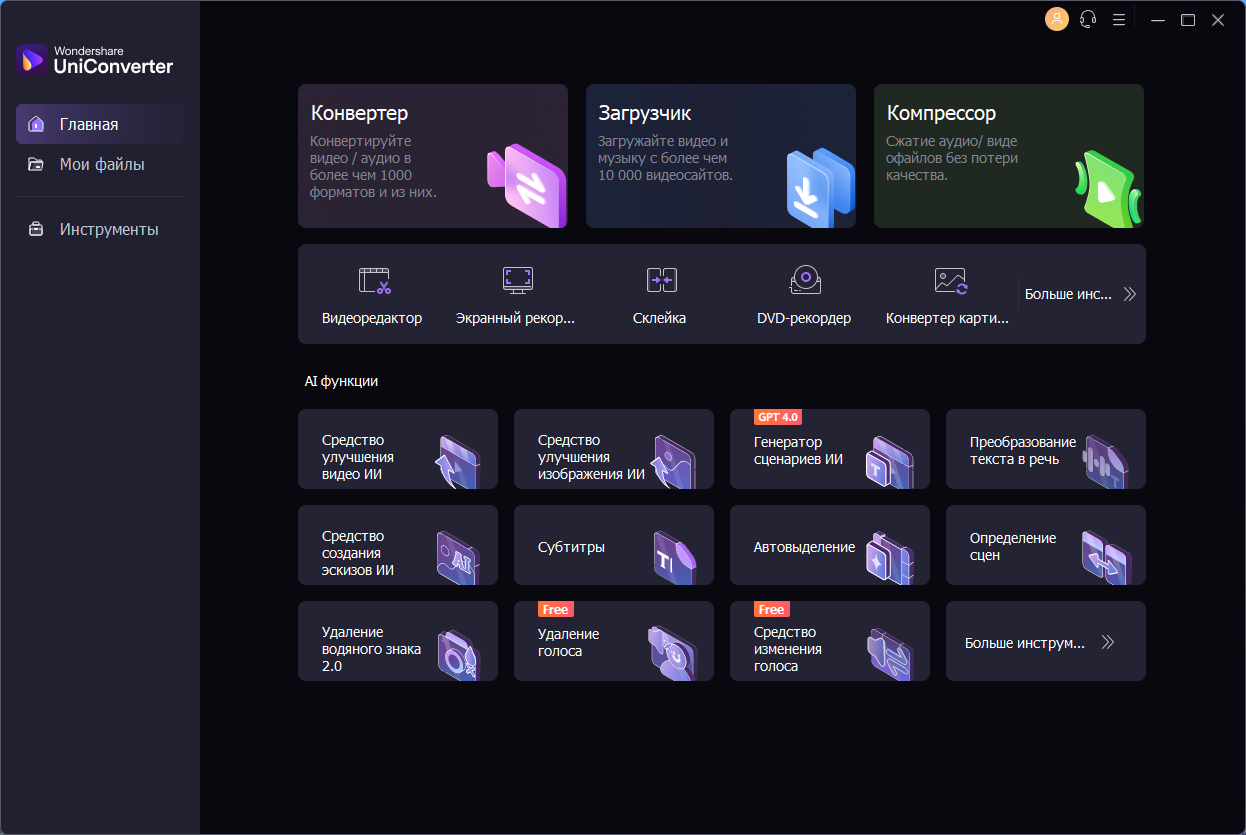
Task: Open the user account avatar icon
Action: pyautogui.click(x=1057, y=19)
